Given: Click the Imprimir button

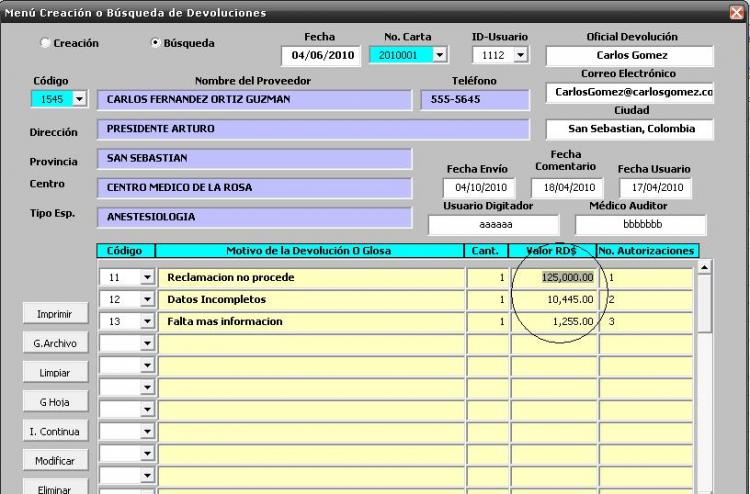Looking at the screenshot, I should coord(55,314).
